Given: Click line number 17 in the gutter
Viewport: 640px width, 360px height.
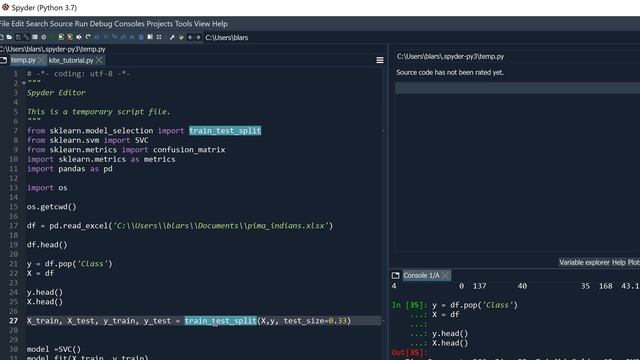Looking at the screenshot, I should [13, 226].
